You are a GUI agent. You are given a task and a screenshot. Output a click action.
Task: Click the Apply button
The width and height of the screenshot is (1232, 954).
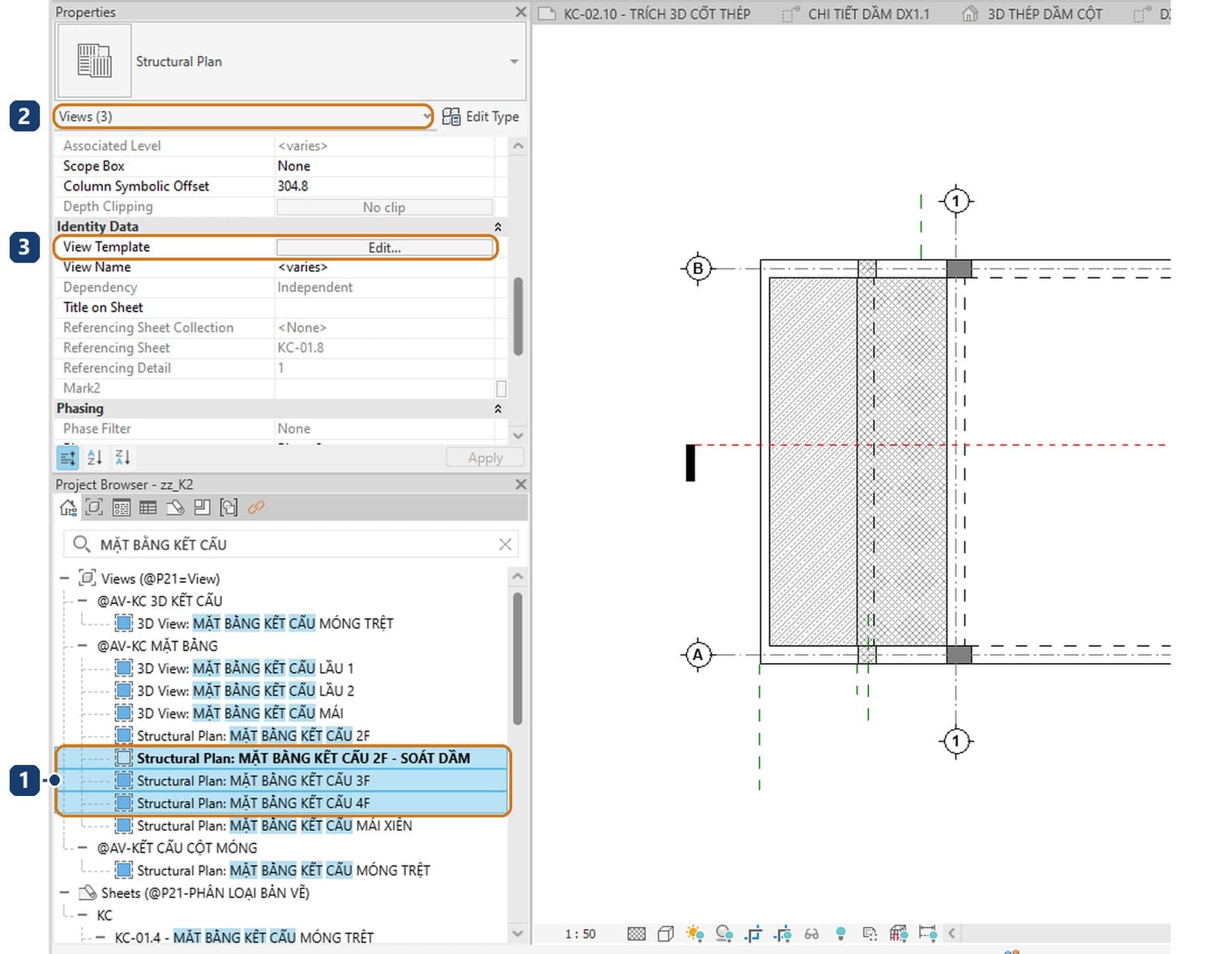click(485, 458)
